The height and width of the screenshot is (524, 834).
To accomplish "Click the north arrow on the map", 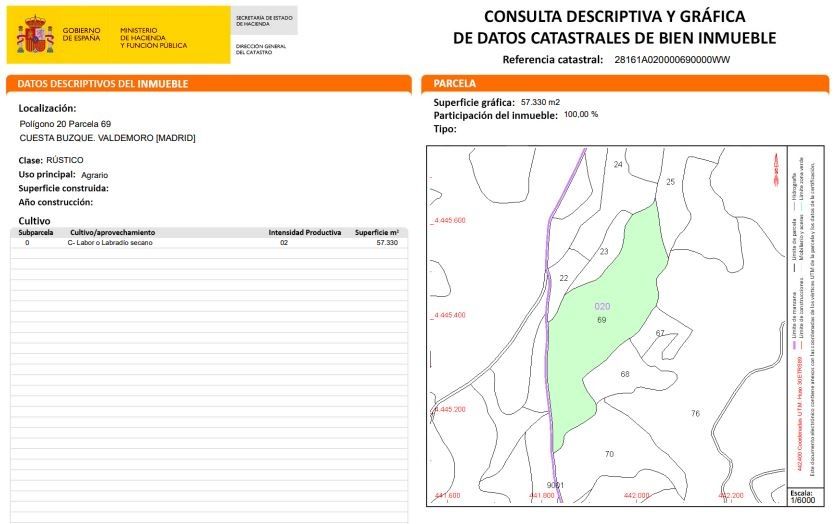I will click(x=776, y=169).
